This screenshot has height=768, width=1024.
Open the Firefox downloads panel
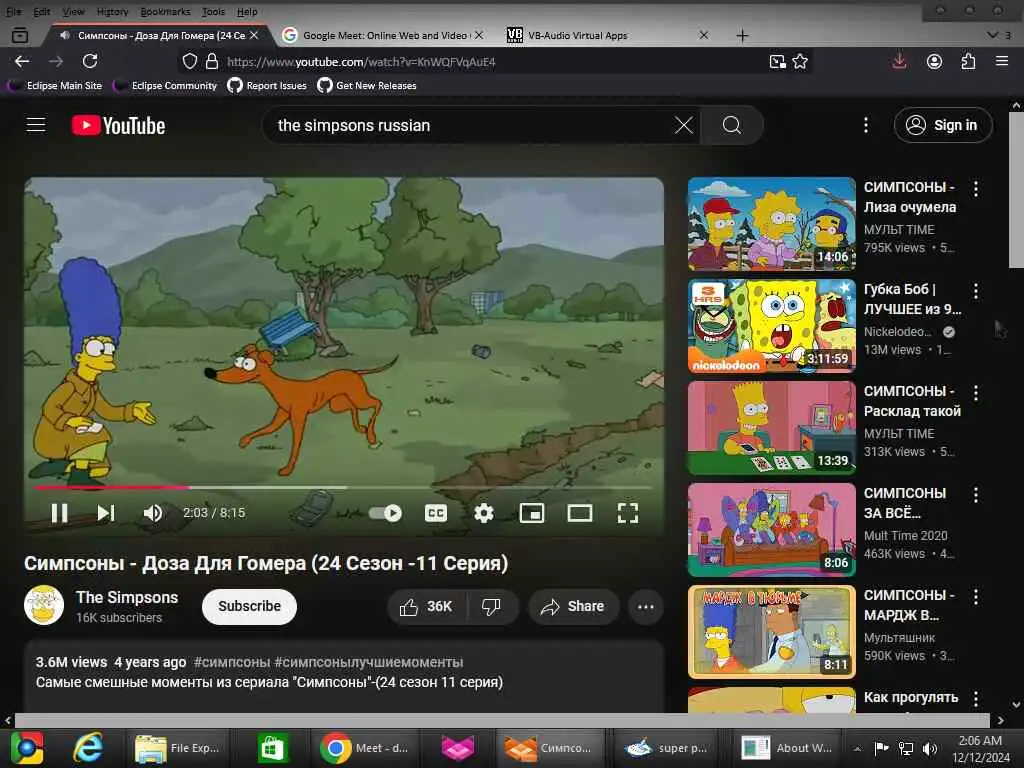[x=899, y=61]
